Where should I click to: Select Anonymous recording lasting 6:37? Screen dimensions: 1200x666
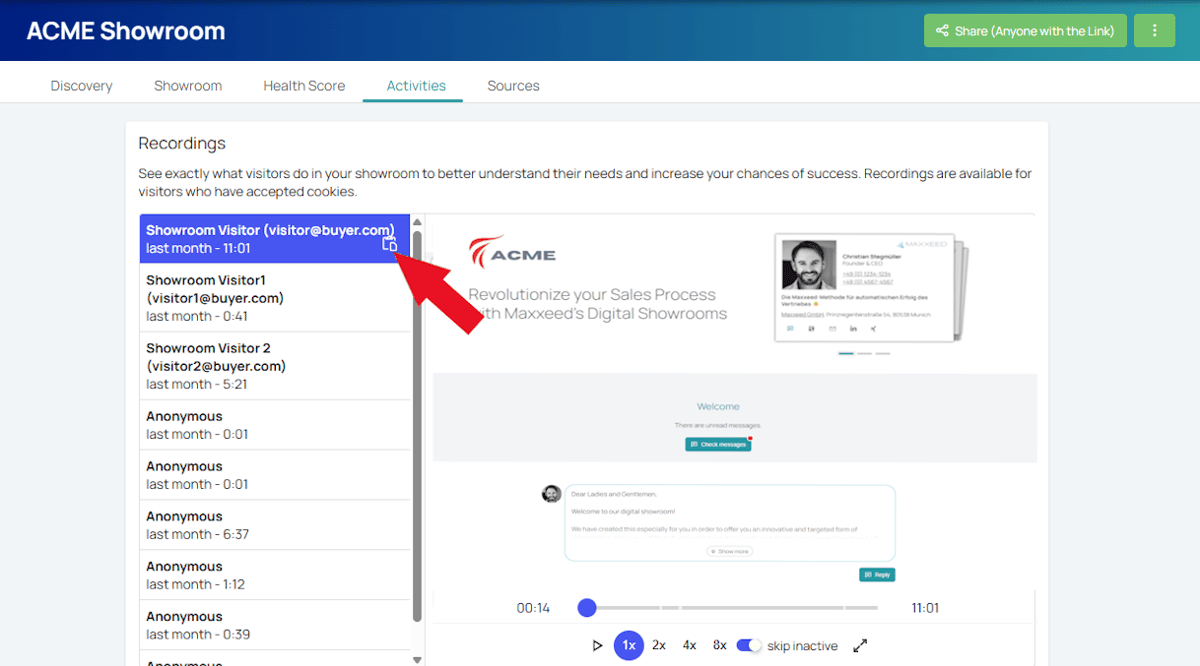[275, 525]
